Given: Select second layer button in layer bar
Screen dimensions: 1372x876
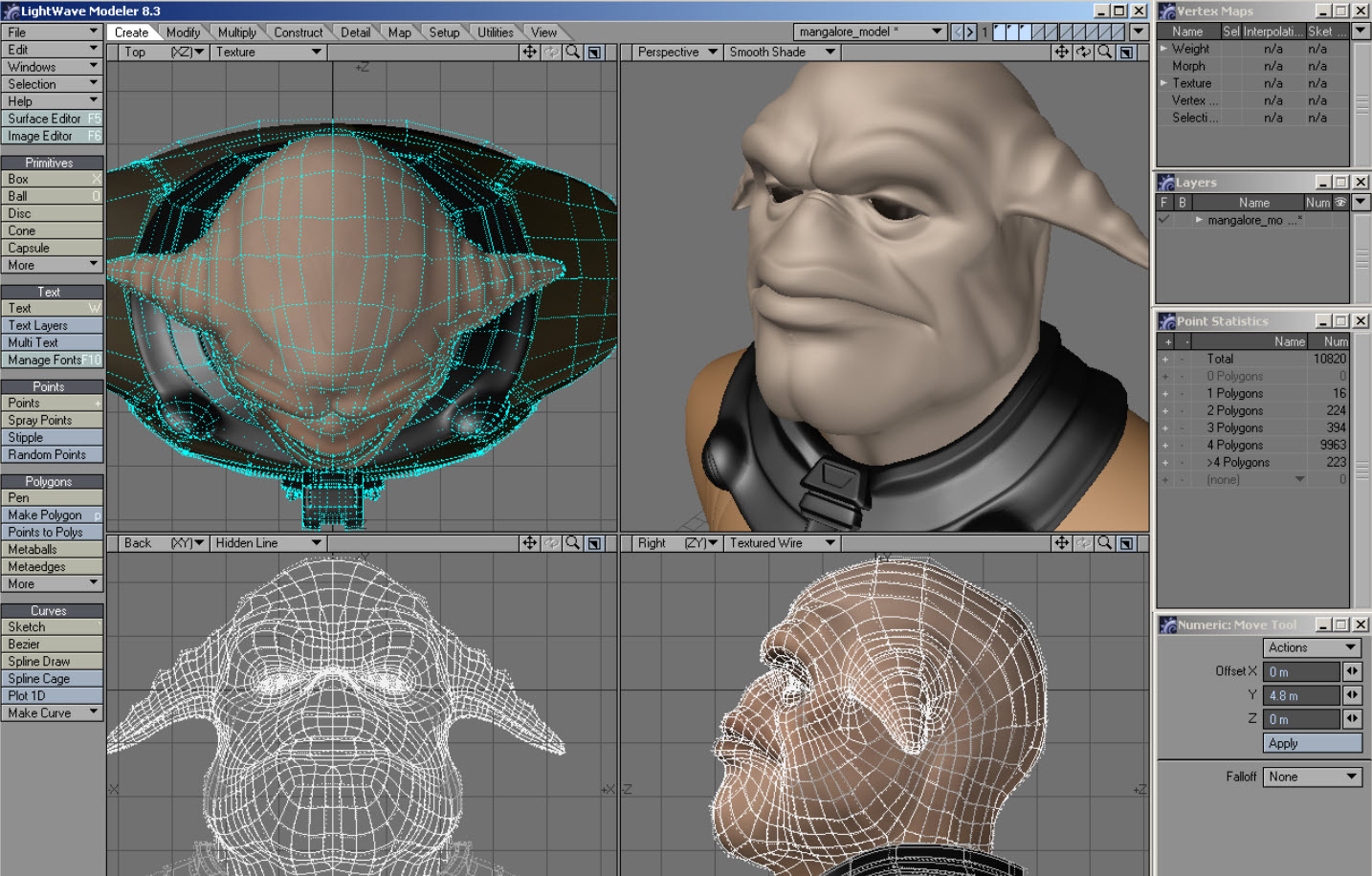Looking at the screenshot, I should (x=1013, y=32).
